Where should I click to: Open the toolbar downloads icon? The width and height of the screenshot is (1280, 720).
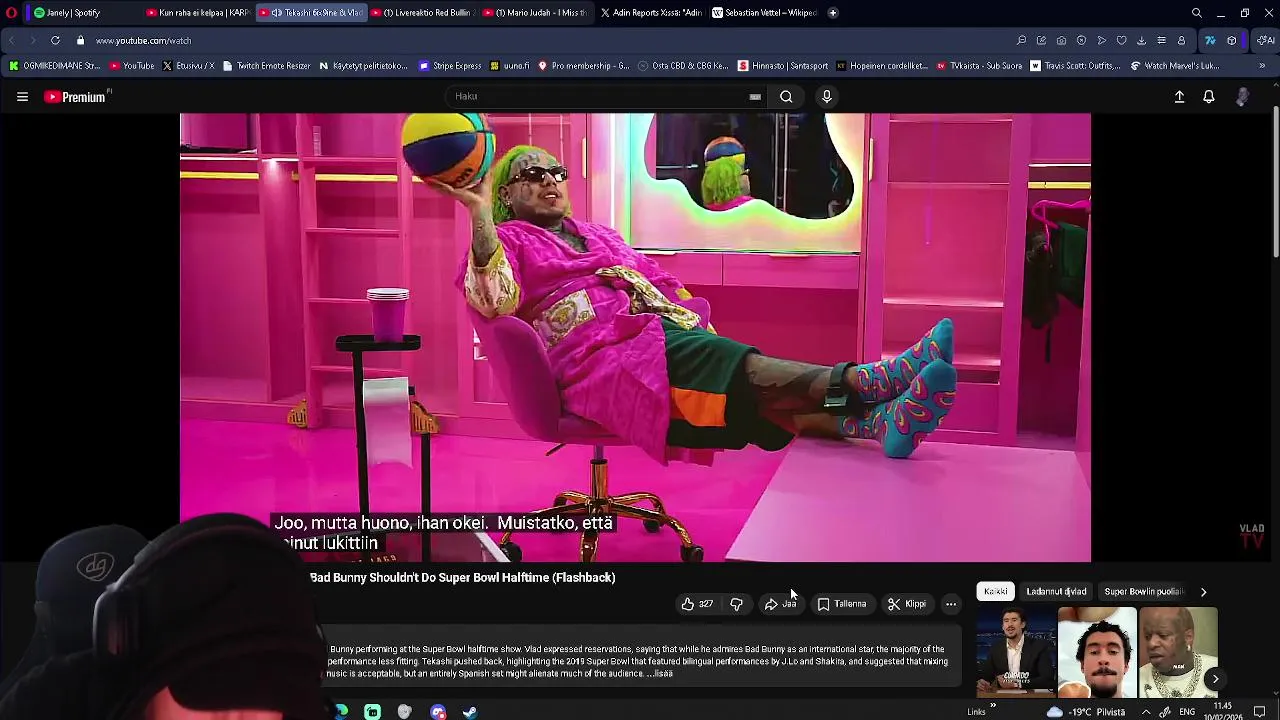[x=1141, y=41]
